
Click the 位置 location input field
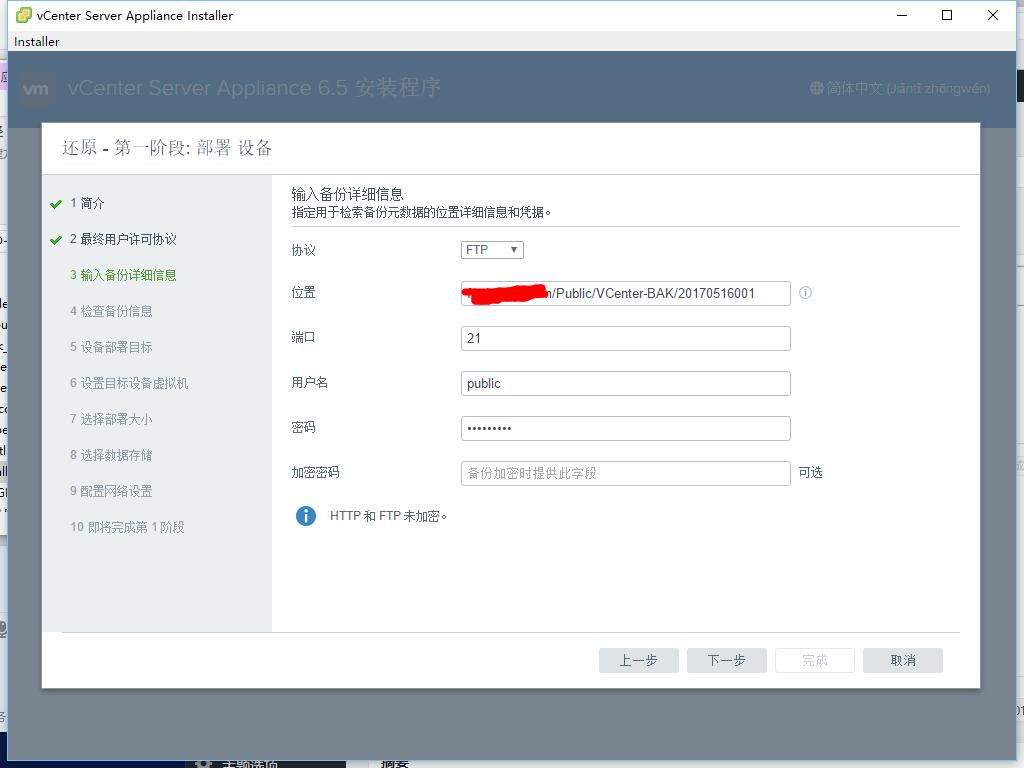[626, 293]
